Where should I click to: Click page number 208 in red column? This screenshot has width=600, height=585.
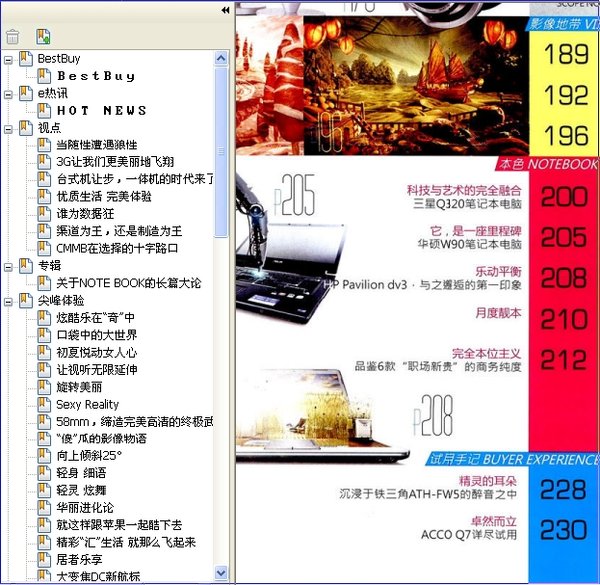coord(564,278)
